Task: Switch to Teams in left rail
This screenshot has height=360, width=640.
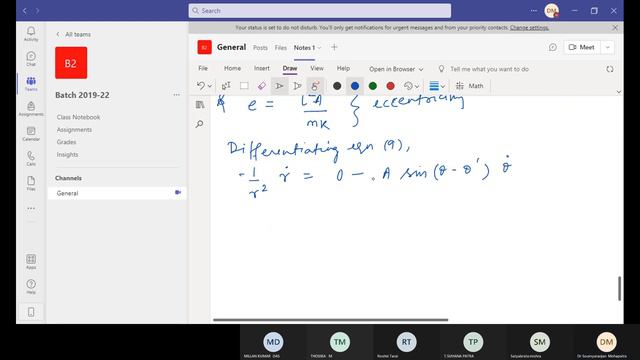Action: pyautogui.click(x=31, y=84)
